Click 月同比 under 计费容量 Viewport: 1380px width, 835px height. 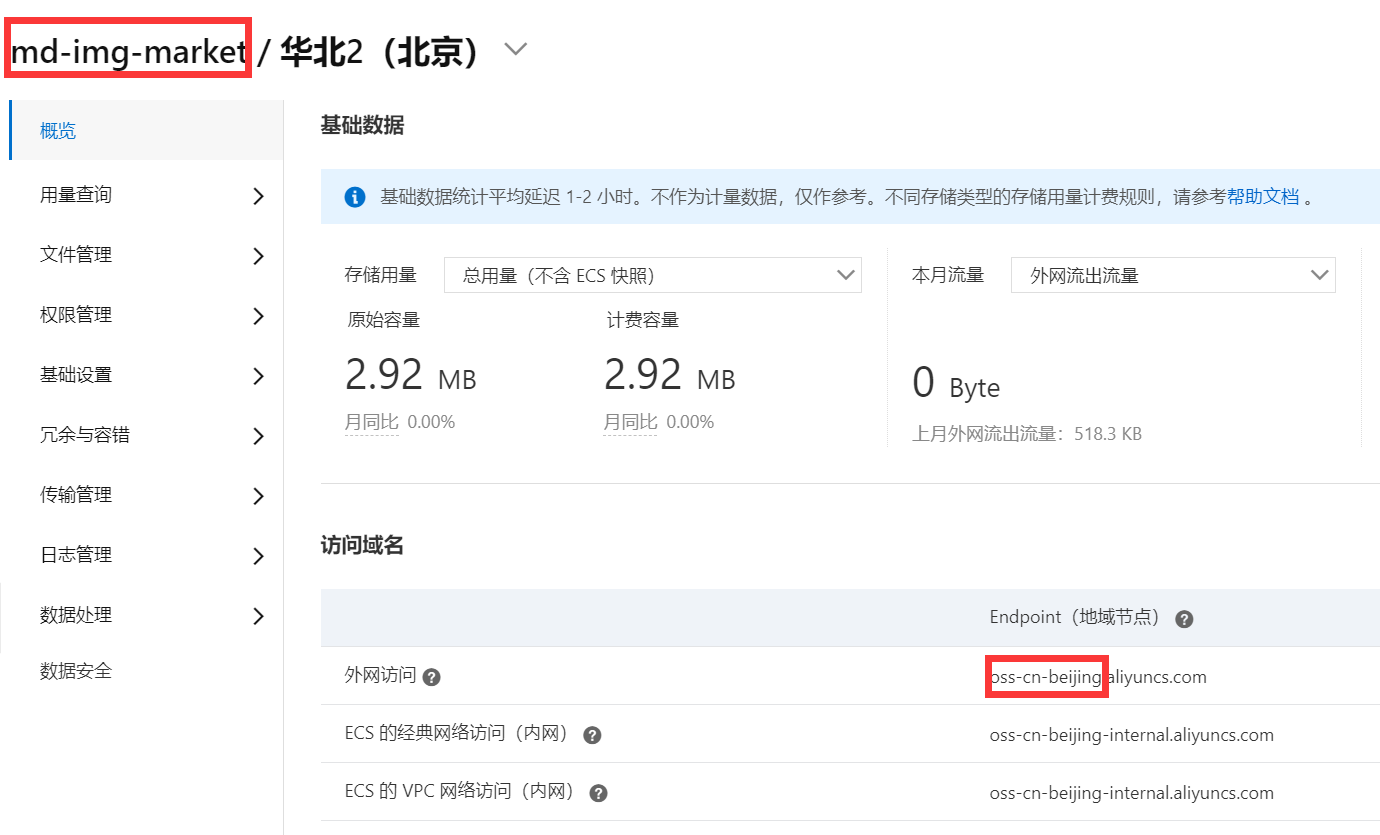(x=630, y=422)
